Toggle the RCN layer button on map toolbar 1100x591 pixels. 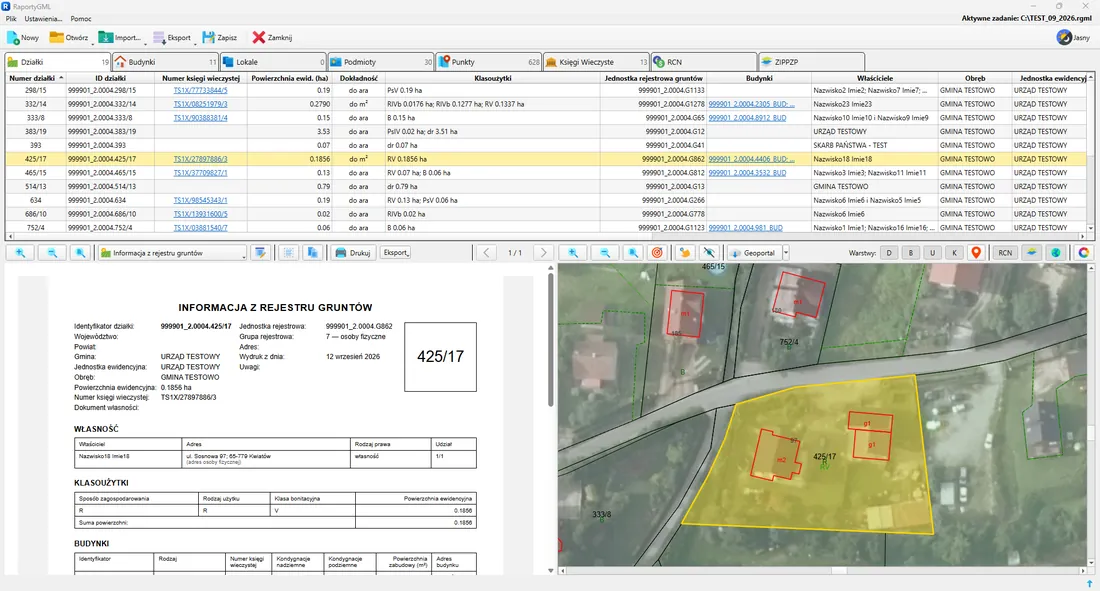[1005, 253]
